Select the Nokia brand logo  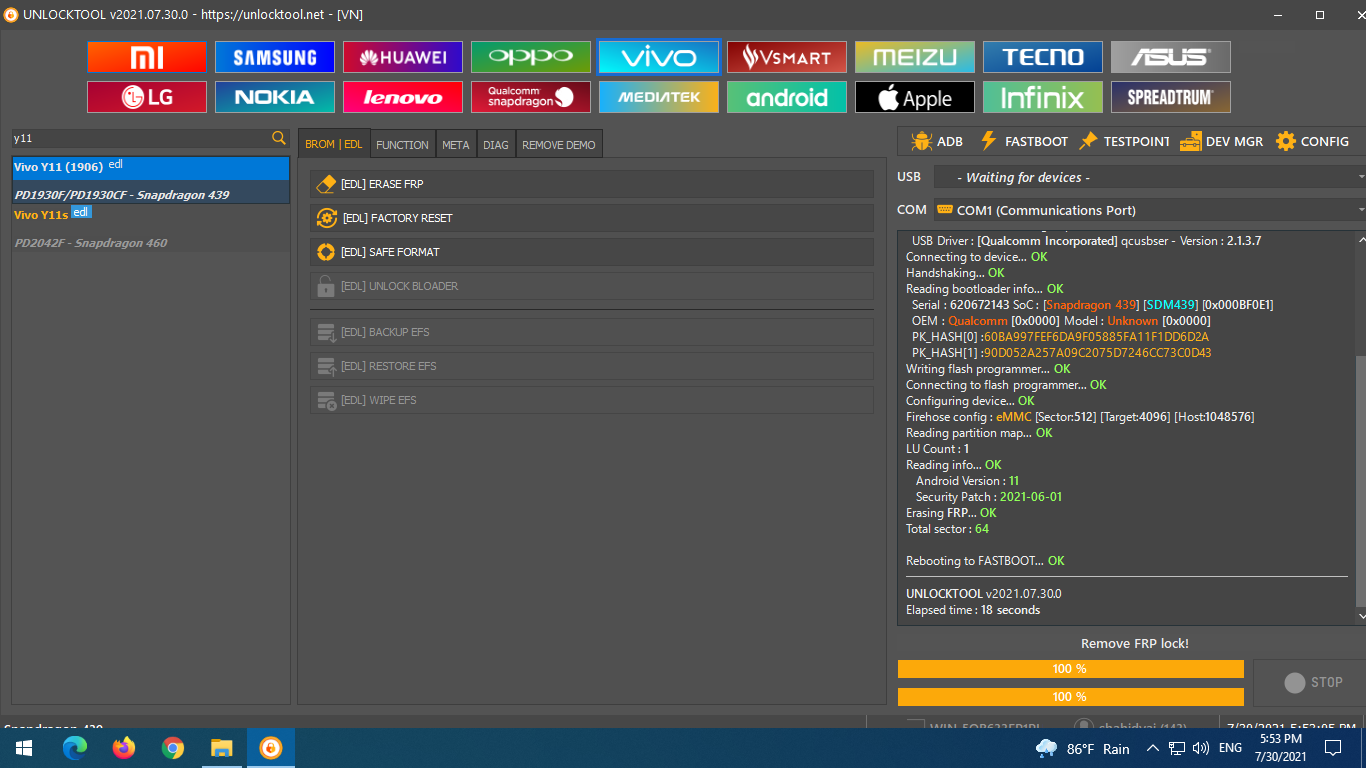274,97
